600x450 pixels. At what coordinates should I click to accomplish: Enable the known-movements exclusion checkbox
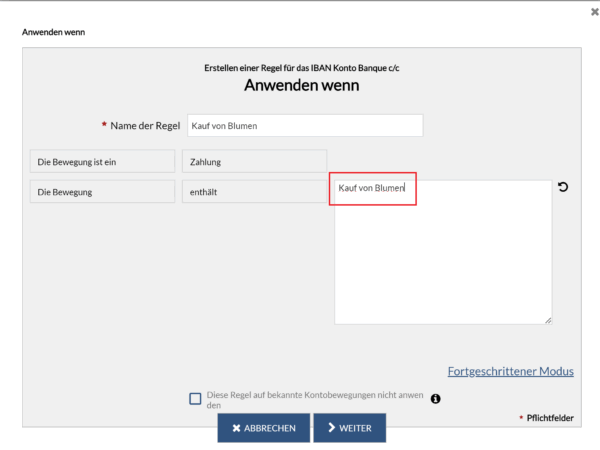coord(195,399)
